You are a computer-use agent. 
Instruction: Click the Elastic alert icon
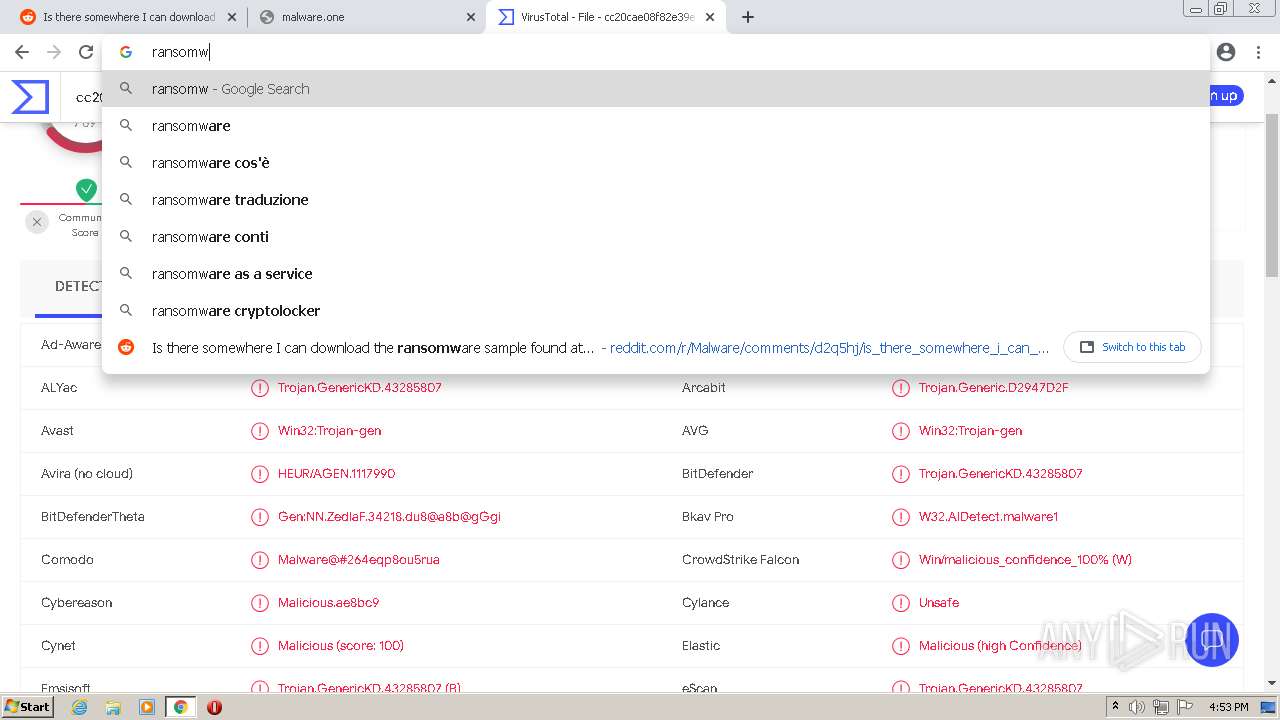point(900,646)
